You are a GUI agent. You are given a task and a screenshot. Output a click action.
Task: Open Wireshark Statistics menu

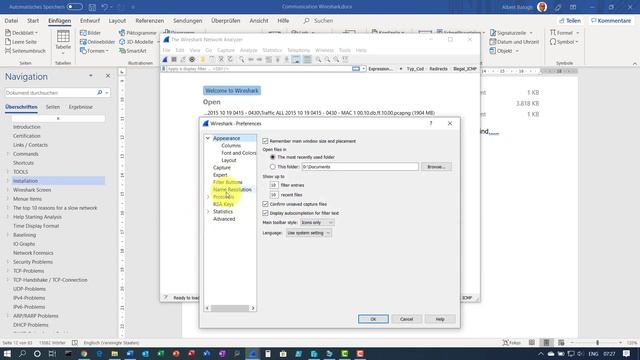point(272,50)
